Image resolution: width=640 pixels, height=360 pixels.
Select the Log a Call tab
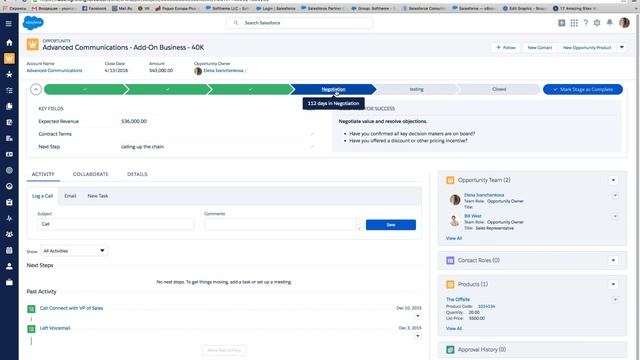pos(42,196)
